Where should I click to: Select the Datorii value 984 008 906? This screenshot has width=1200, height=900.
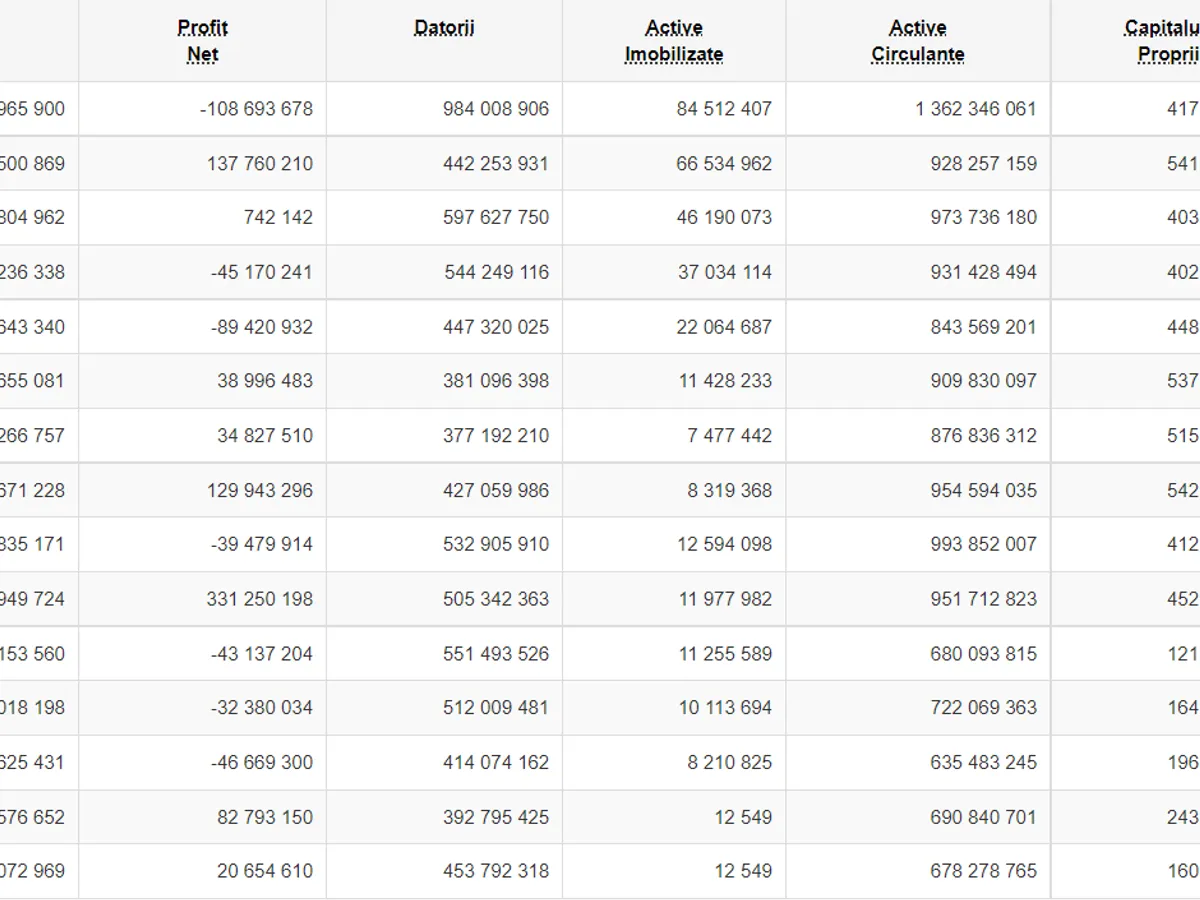[496, 109]
